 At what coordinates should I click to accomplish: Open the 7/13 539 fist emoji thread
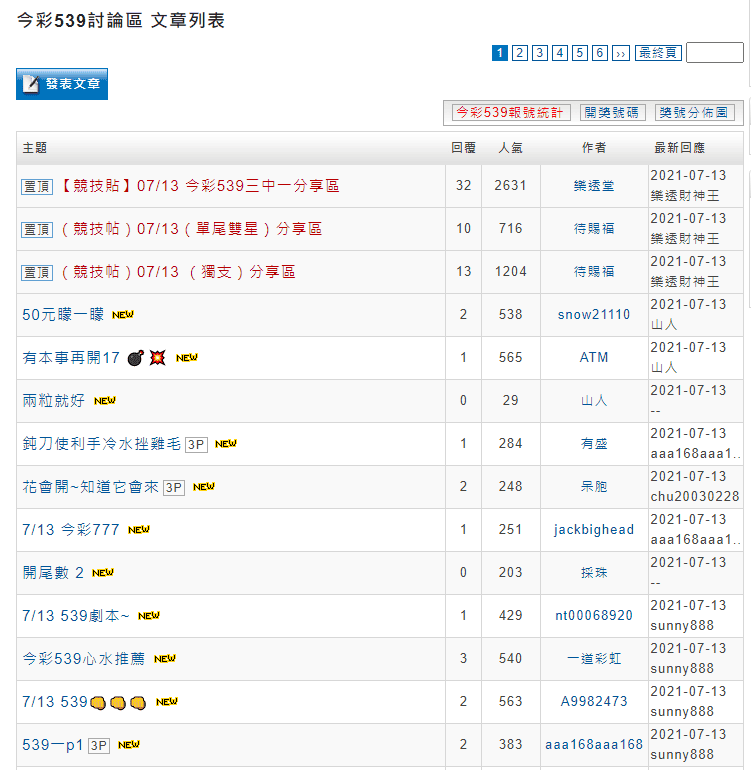[x=84, y=702]
